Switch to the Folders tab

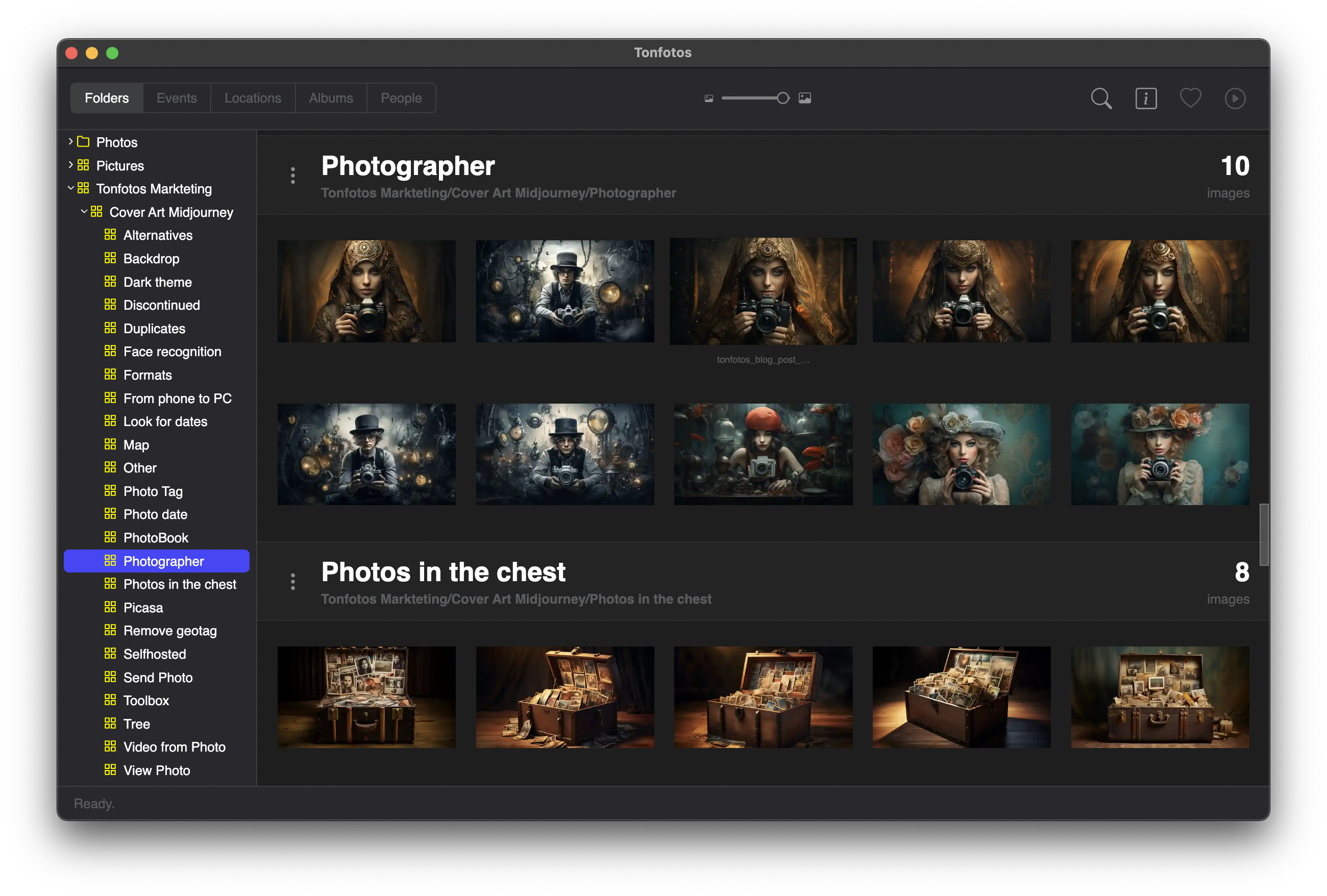[x=107, y=98]
